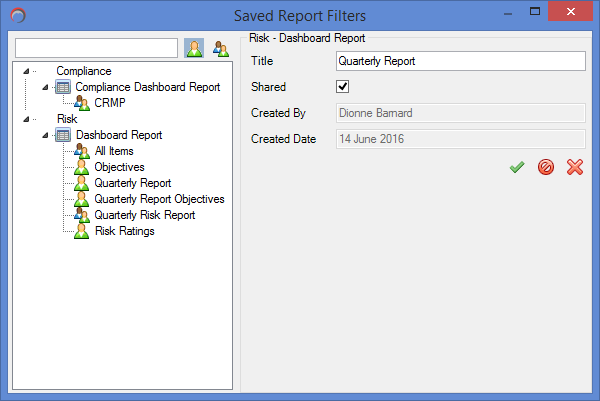Click the green checkmark save icon
This screenshot has height=401, width=600.
coord(517,167)
